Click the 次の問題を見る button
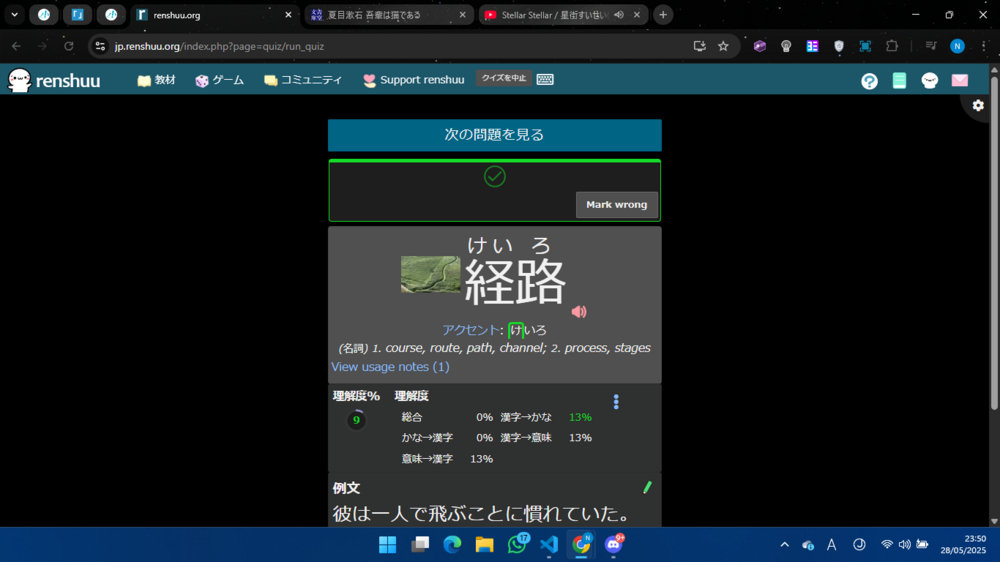 pos(494,135)
